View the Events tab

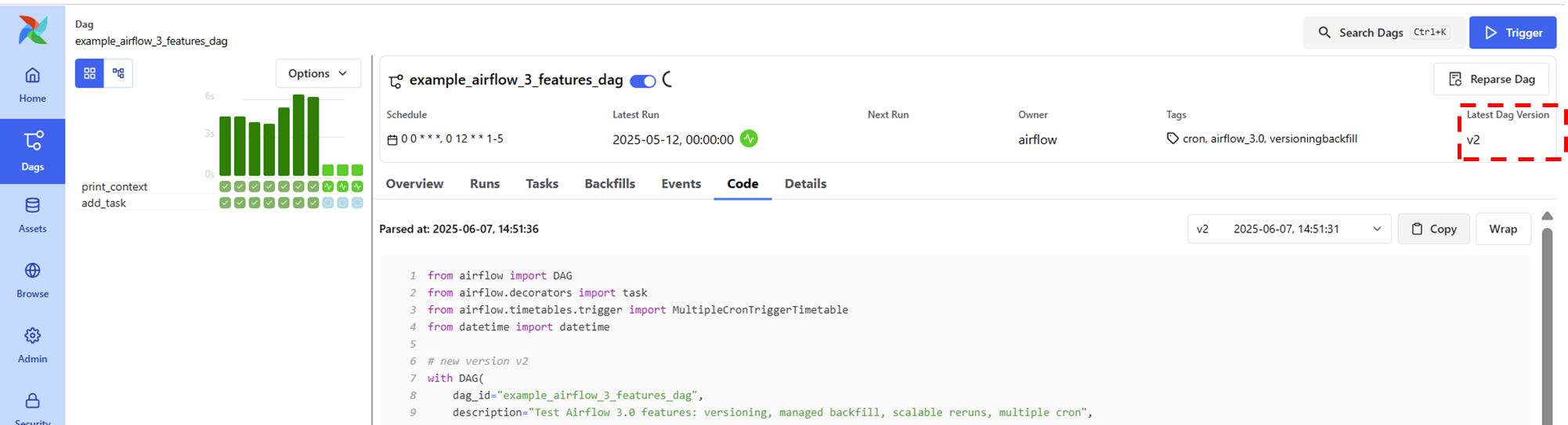[681, 183]
